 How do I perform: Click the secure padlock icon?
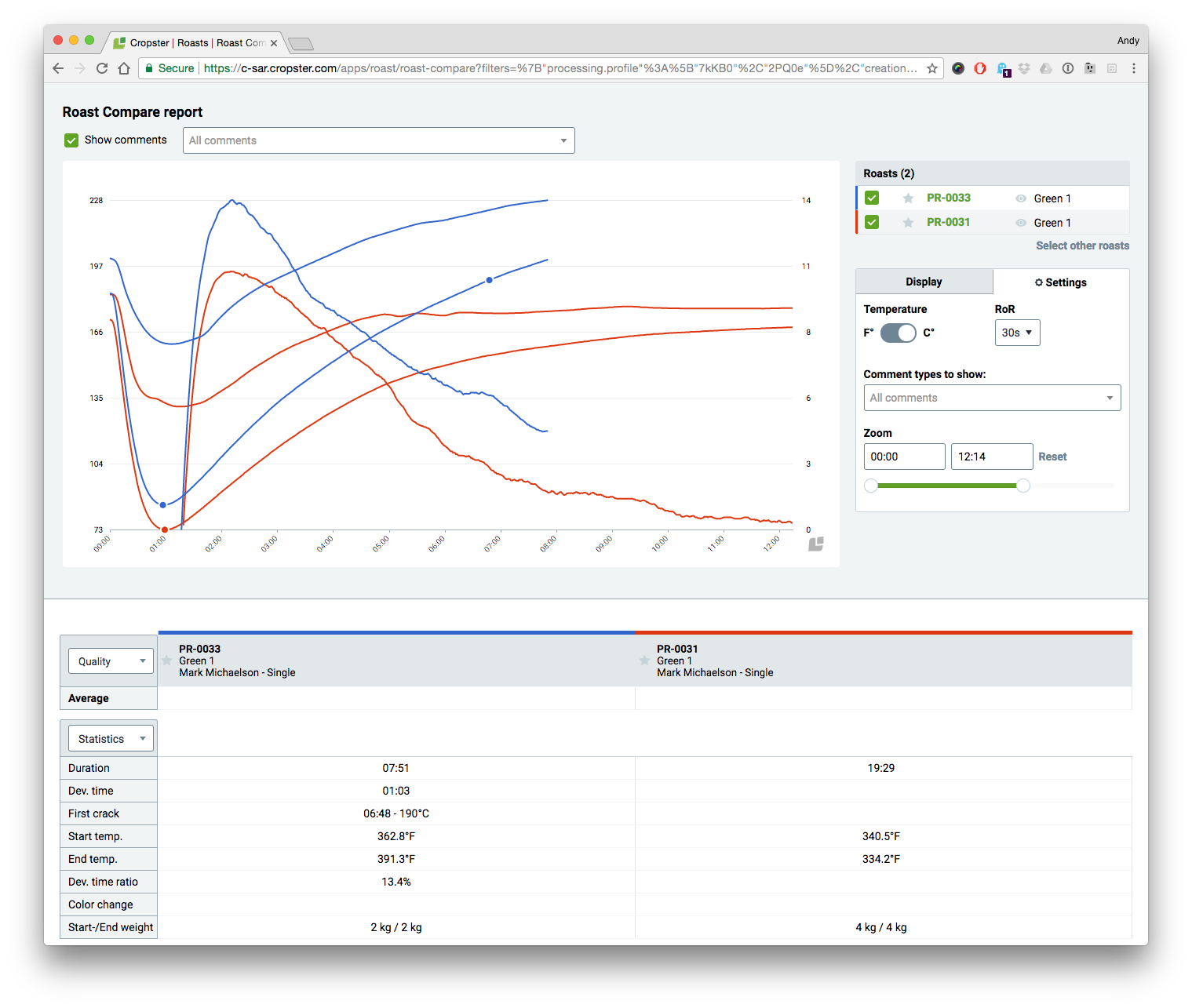(x=149, y=68)
